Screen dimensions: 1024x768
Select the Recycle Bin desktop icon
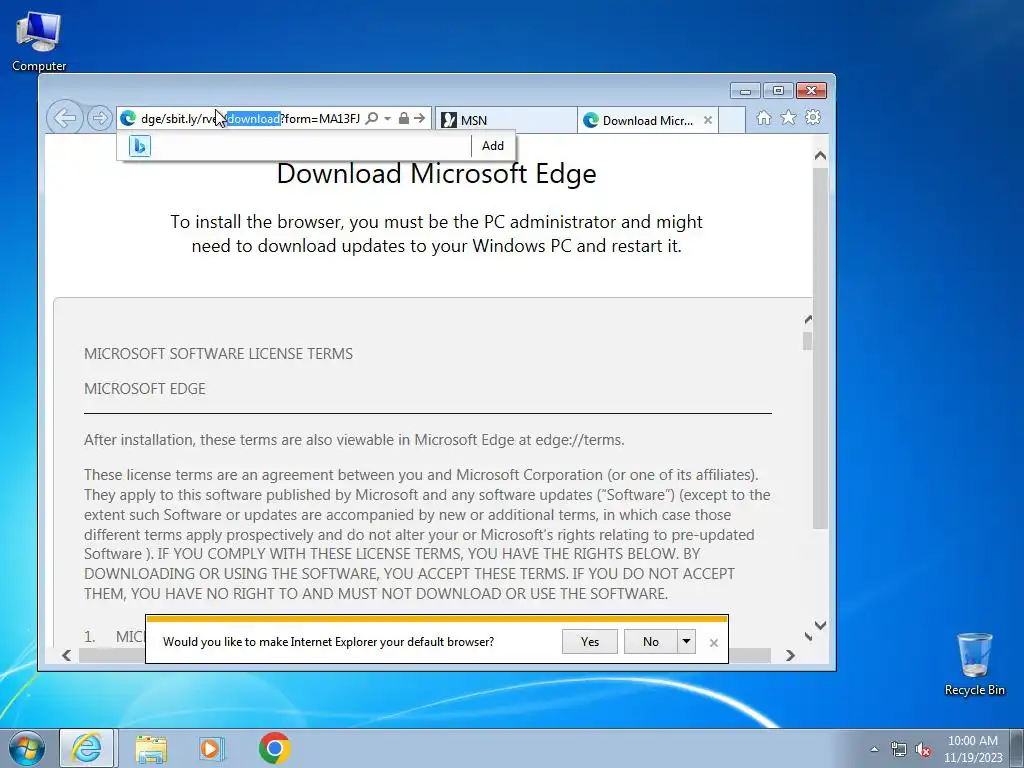974,664
